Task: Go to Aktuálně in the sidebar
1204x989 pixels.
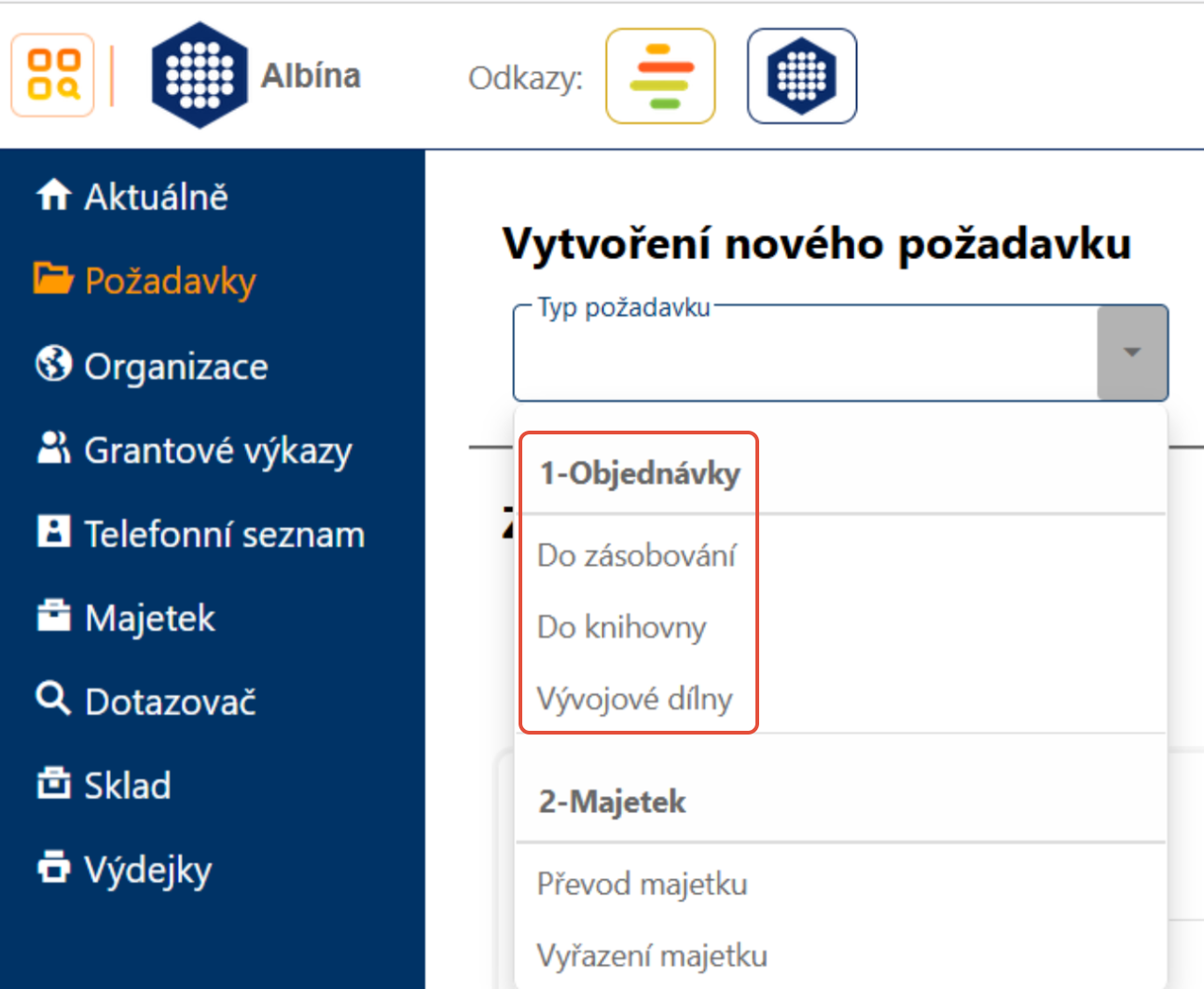Action: [x=156, y=197]
